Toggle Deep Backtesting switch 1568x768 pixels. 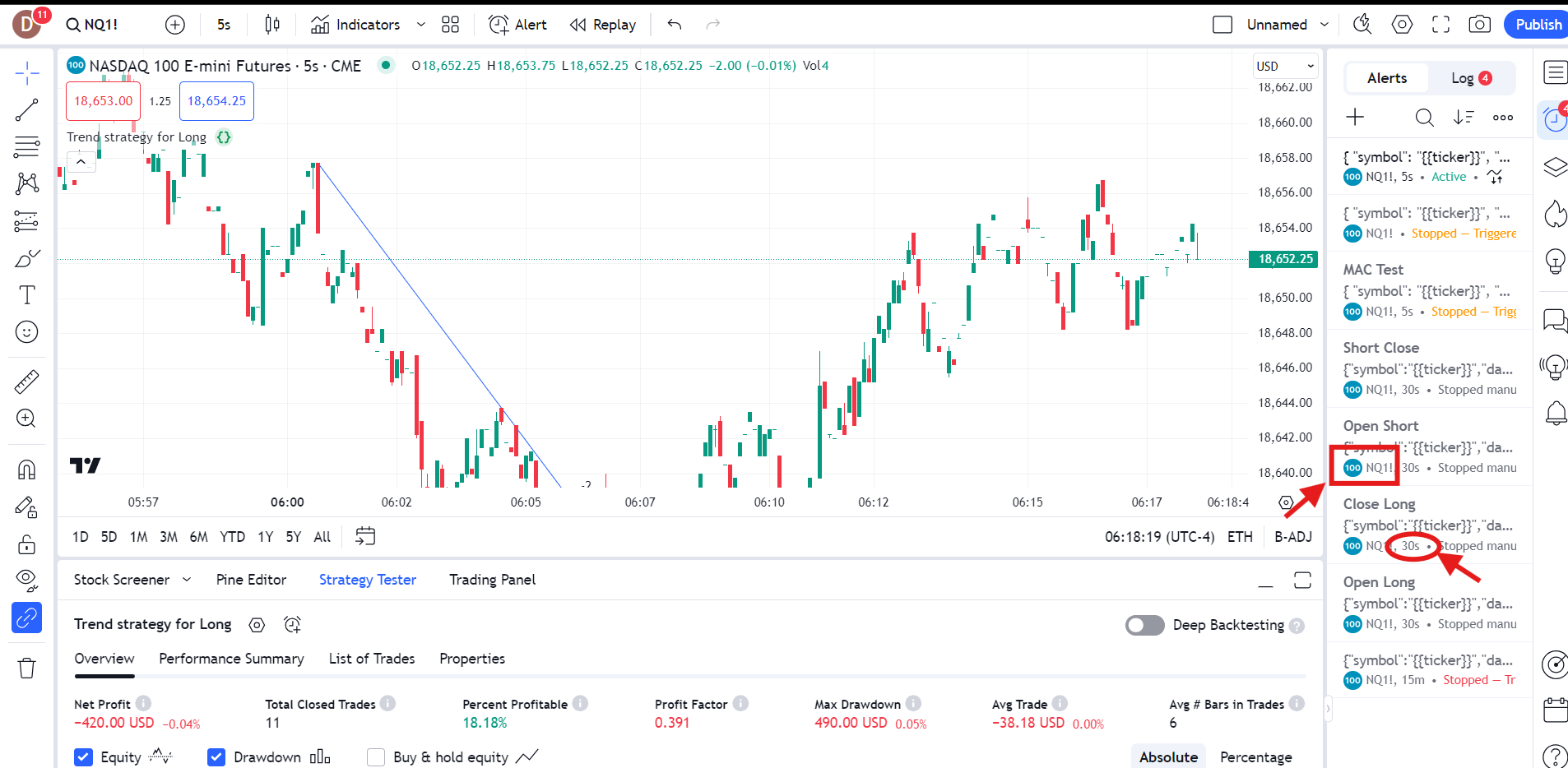coord(1144,626)
